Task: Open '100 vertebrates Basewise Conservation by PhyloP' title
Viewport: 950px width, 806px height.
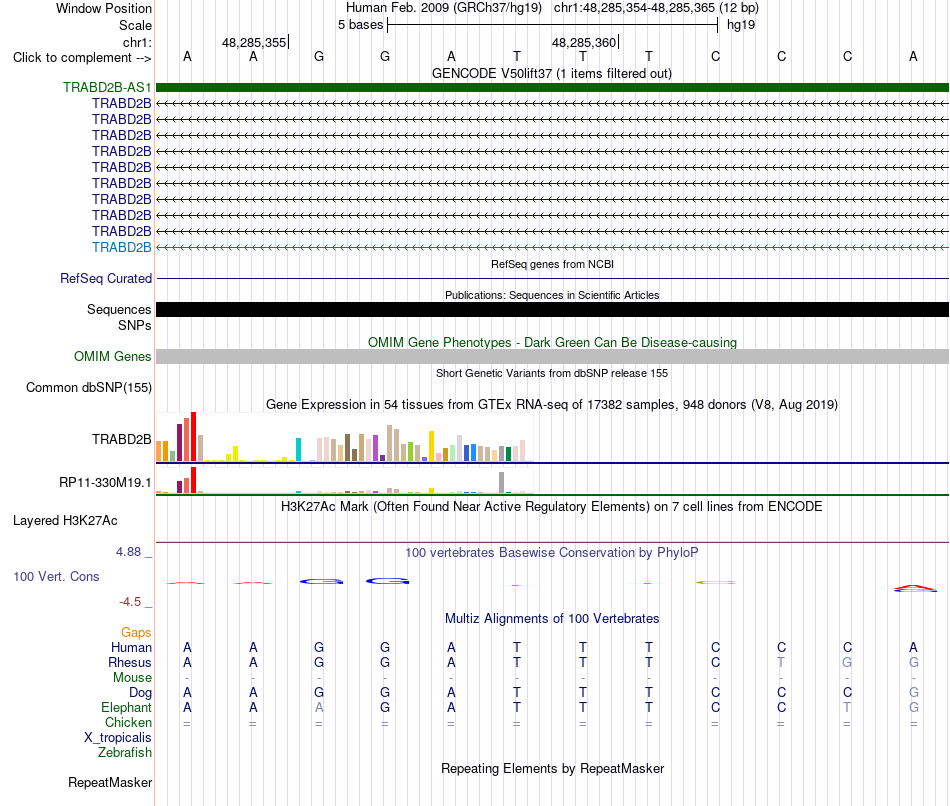Action: 551,552
